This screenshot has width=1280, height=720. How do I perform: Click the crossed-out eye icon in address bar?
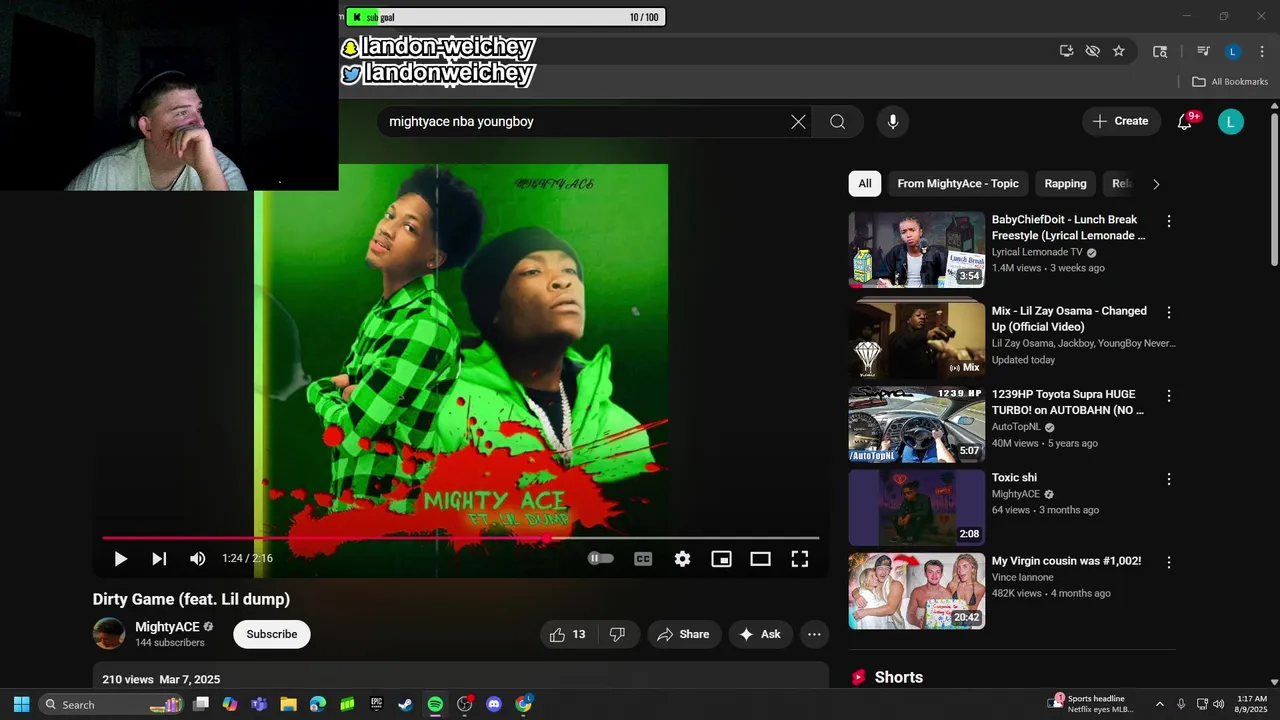1093,51
